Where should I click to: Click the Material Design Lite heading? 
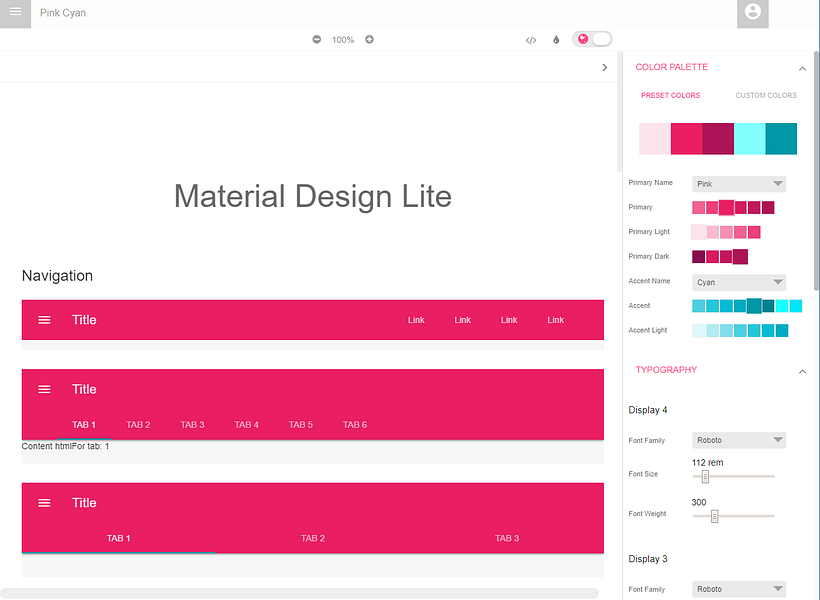(313, 196)
